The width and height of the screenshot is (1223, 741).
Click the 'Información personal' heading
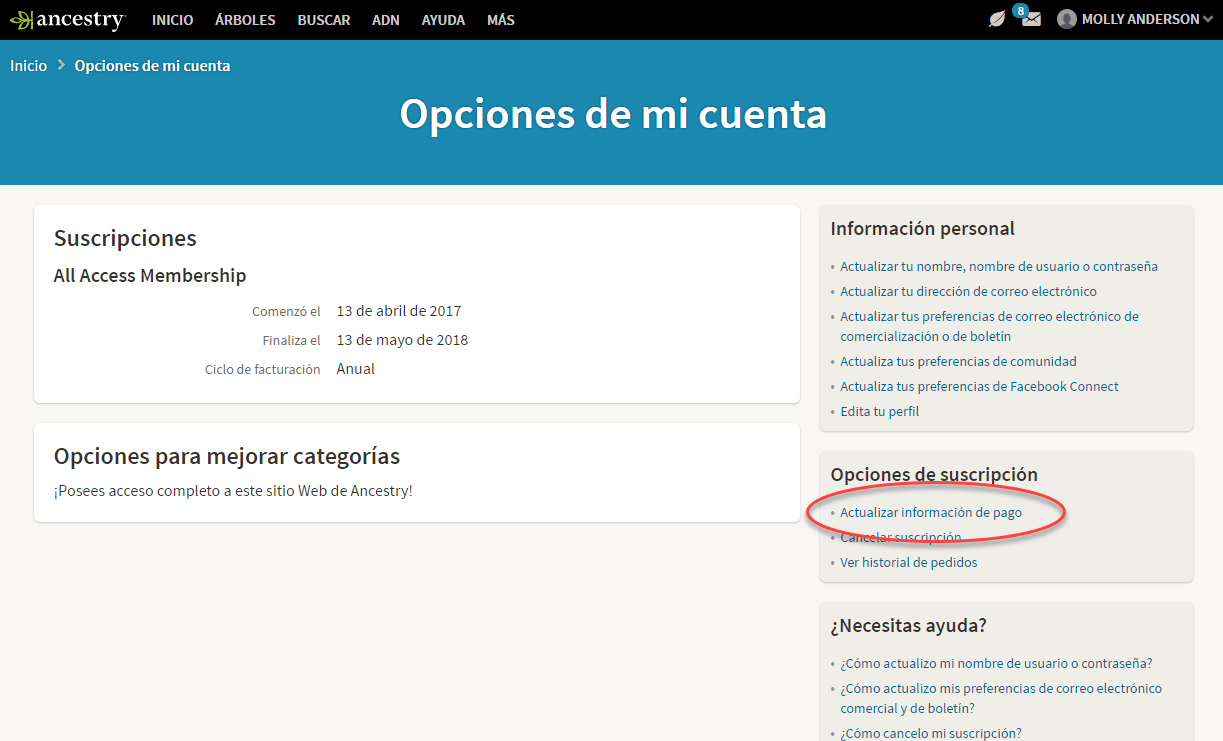click(922, 229)
